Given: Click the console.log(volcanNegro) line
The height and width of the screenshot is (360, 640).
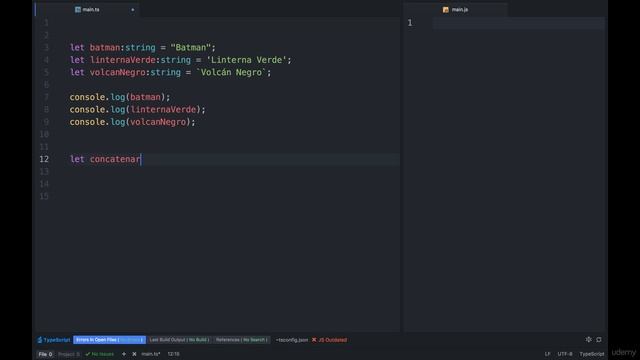Looking at the screenshot, I should click(x=132, y=122).
